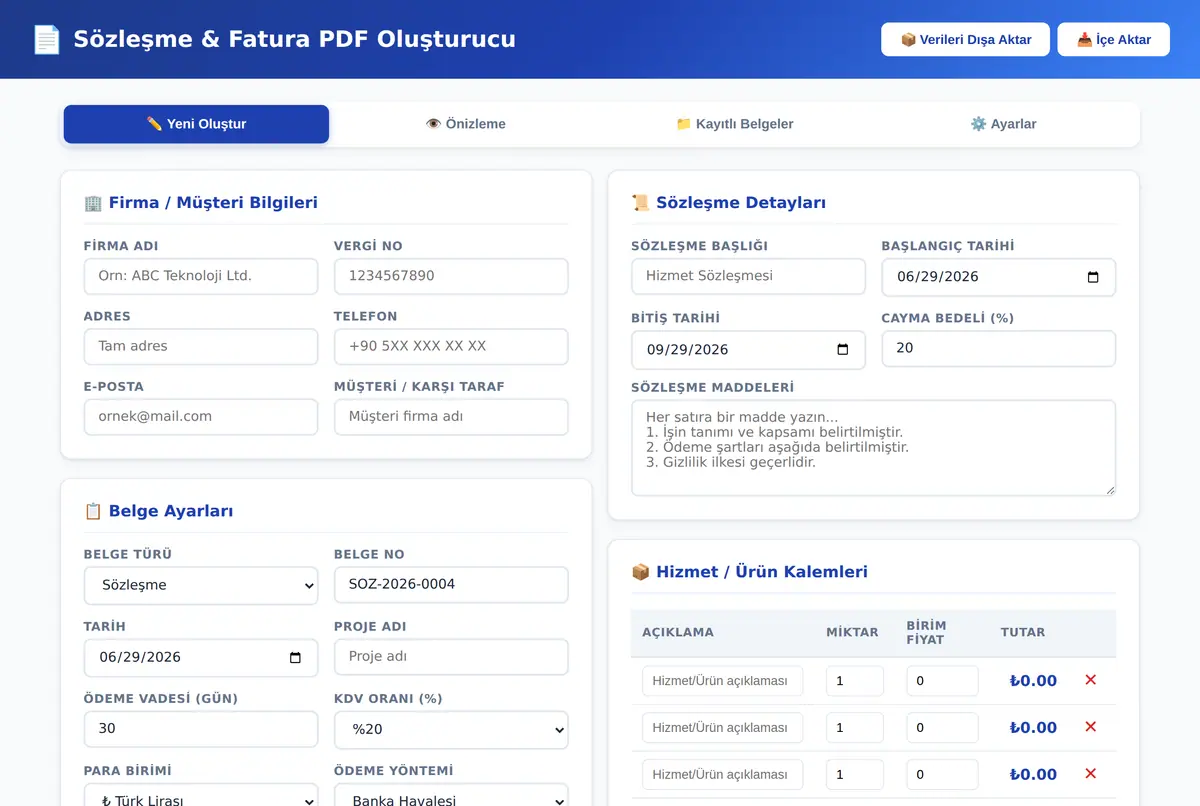Viewport: 1200px width, 806px height.
Task: Open the end date calendar picker icon
Action: 843,349
